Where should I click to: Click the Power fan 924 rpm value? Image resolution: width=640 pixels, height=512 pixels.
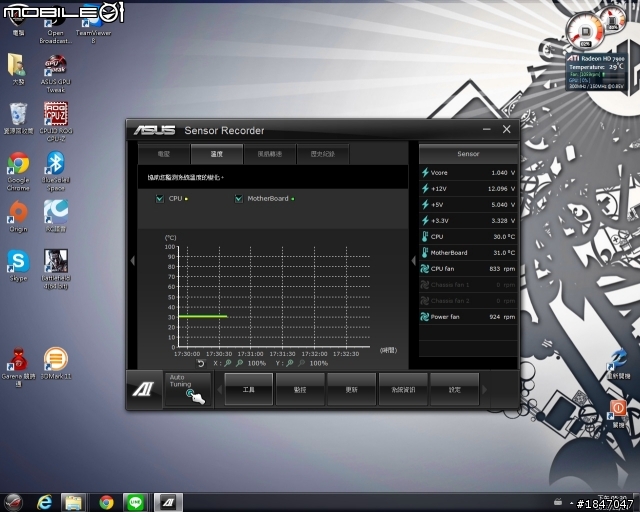[502, 317]
